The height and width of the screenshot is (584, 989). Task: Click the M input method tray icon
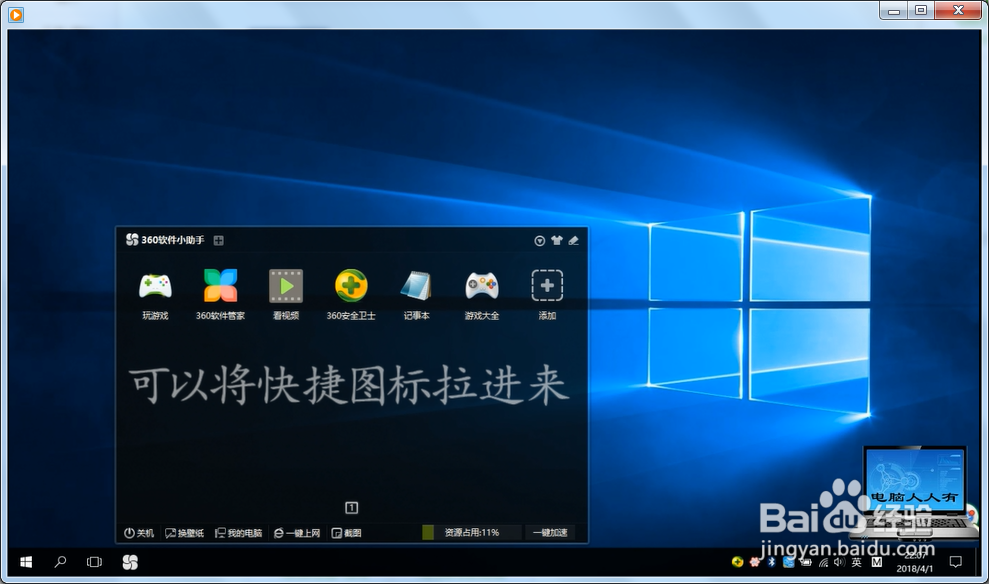(877, 562)
